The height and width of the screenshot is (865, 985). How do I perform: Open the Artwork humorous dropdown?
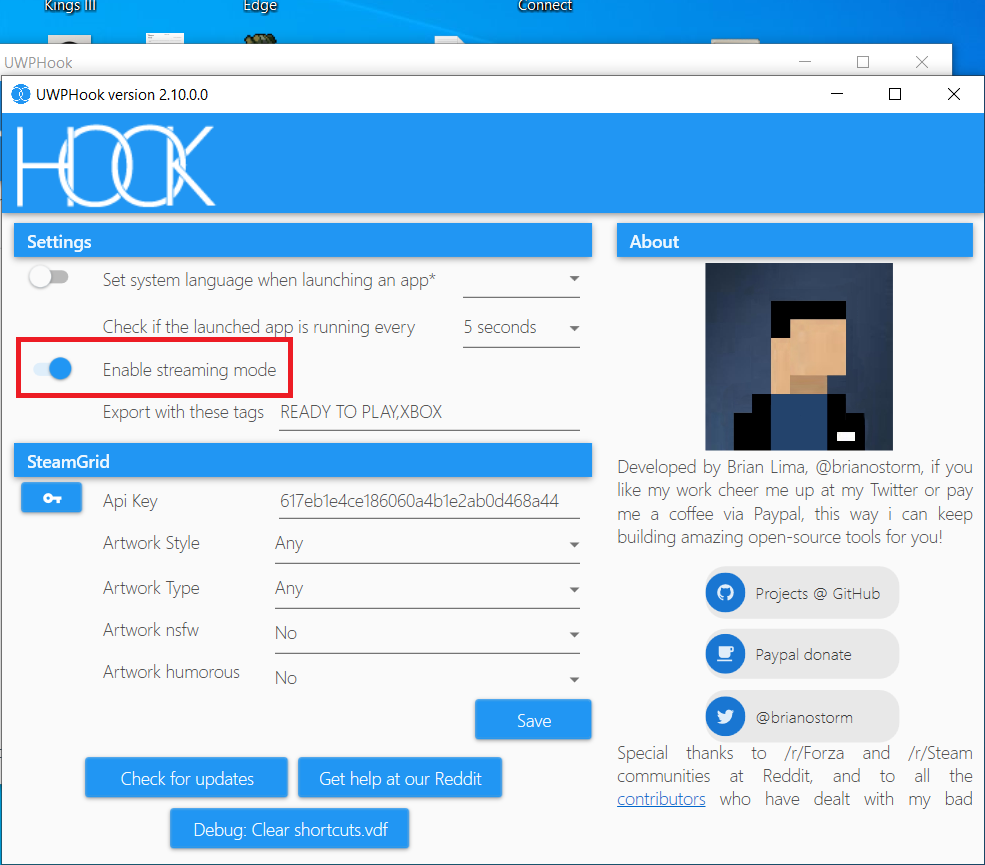coord(427,678)
